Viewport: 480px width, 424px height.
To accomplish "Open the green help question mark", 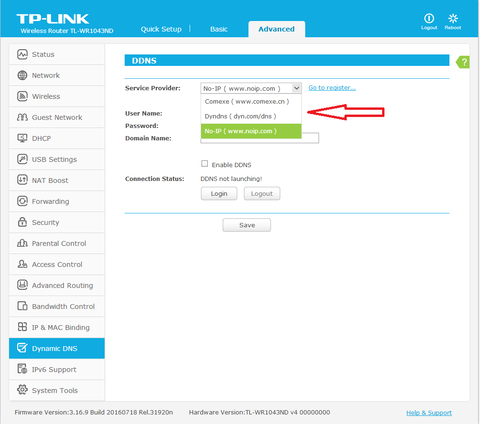I will 463,62.
